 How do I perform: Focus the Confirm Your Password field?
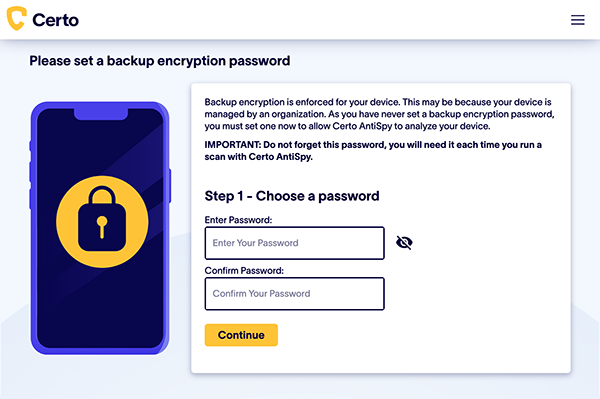tap(295, 293)
